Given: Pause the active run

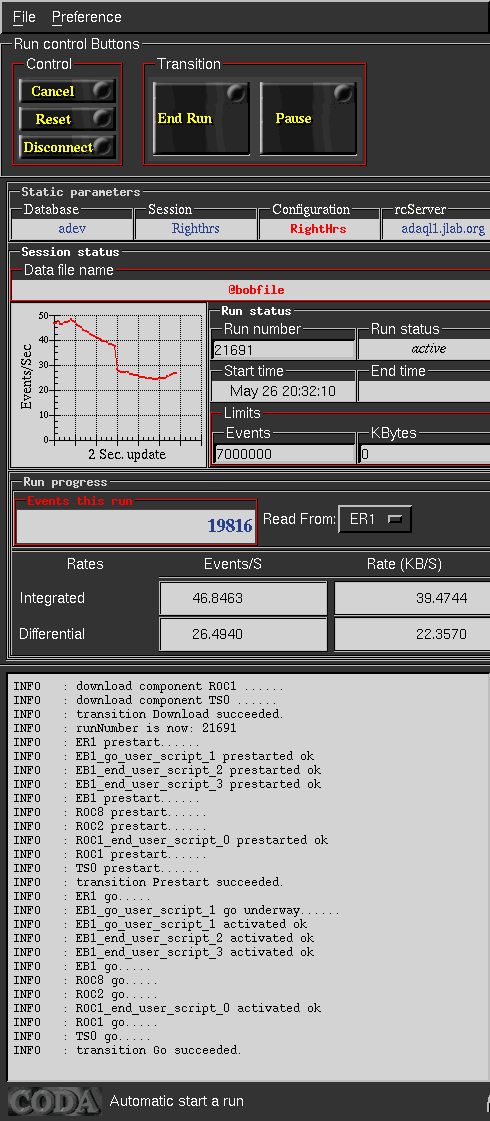Looking at the screenshot, I should tap(308, 118).
